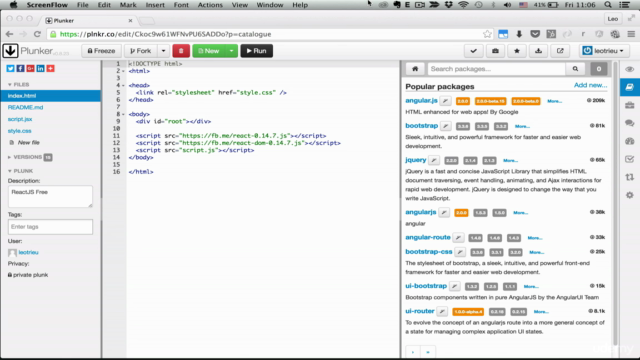Go to packages home

click(415, 69)
